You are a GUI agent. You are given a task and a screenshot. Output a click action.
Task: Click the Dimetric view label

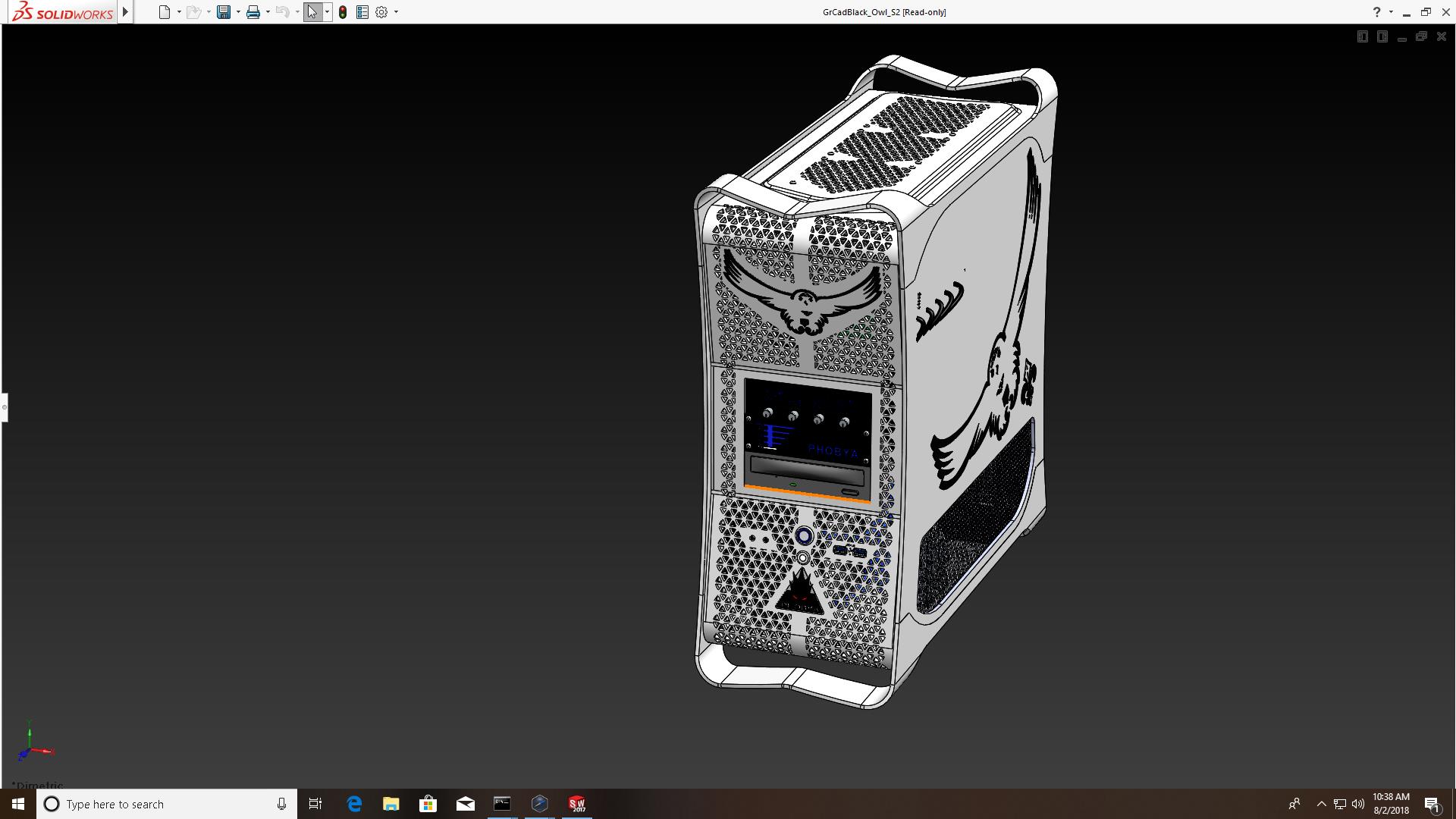(x=38, y=785)
